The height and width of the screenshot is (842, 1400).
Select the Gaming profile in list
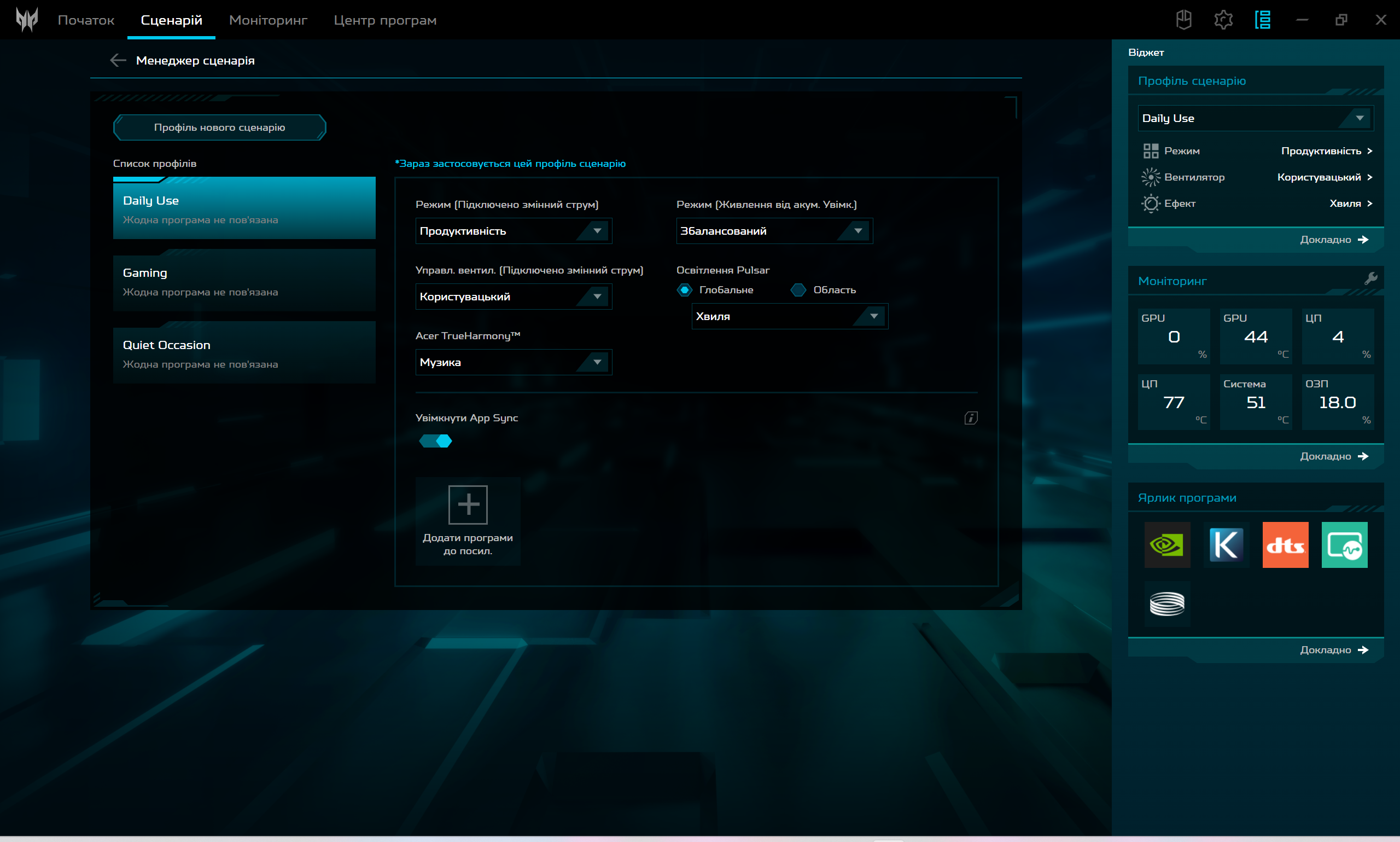click(x=244, y=281)
